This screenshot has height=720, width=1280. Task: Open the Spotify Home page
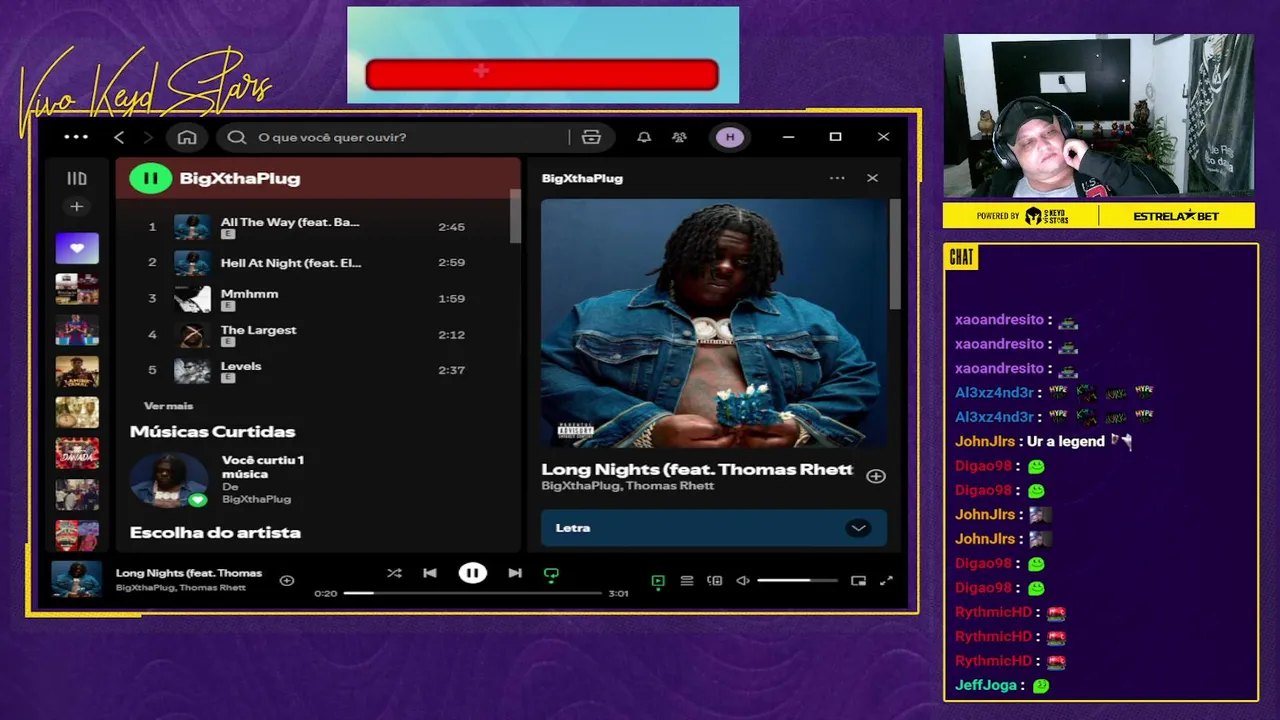[187, 137]
